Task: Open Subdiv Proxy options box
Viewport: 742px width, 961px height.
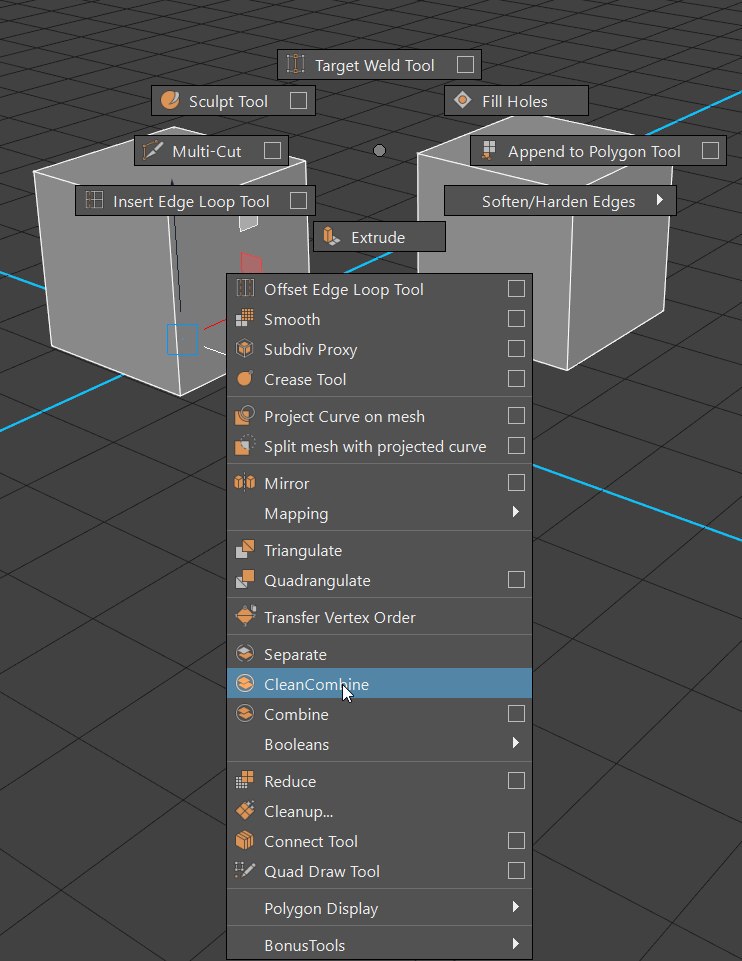Action: [x=516, y=349]
